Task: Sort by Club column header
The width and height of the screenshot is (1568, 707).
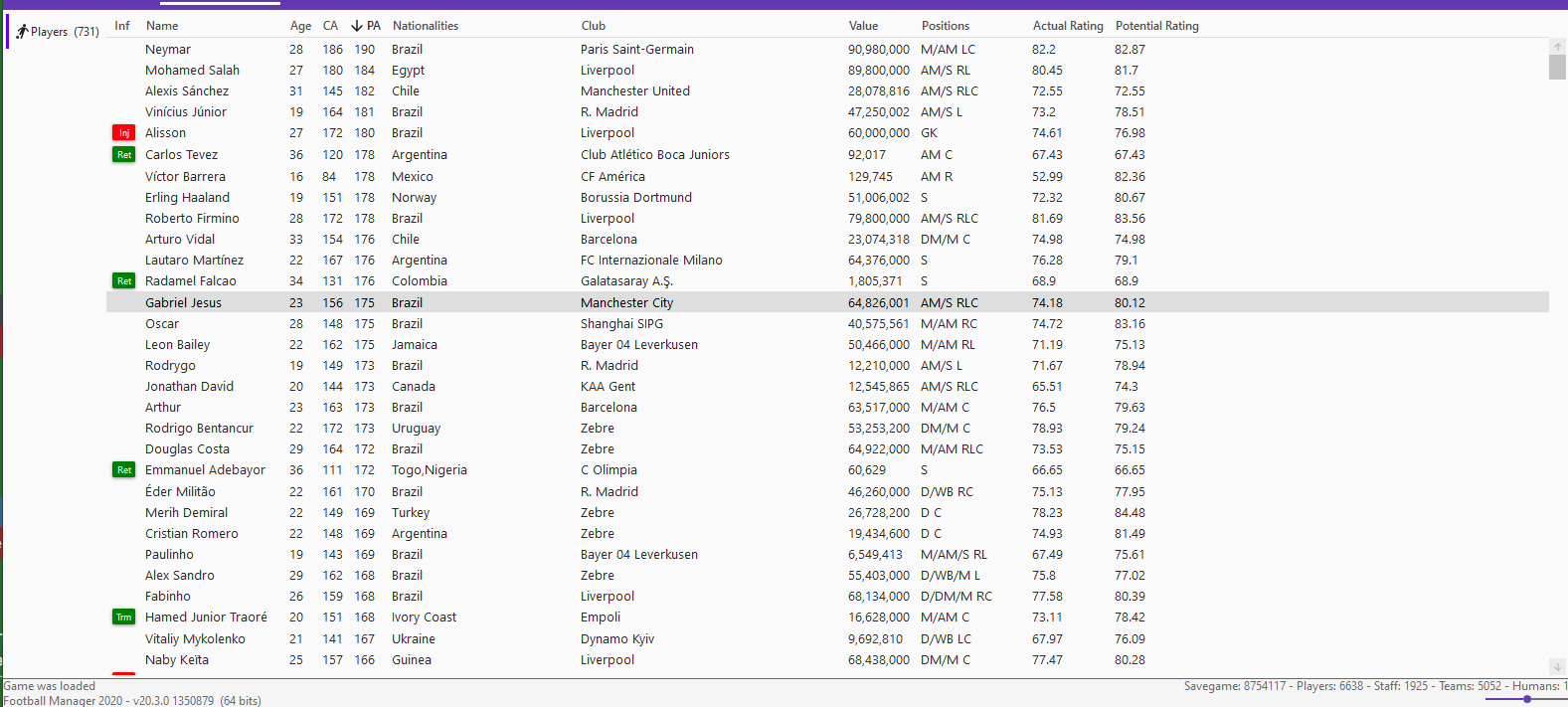Action: pos(594,26)
